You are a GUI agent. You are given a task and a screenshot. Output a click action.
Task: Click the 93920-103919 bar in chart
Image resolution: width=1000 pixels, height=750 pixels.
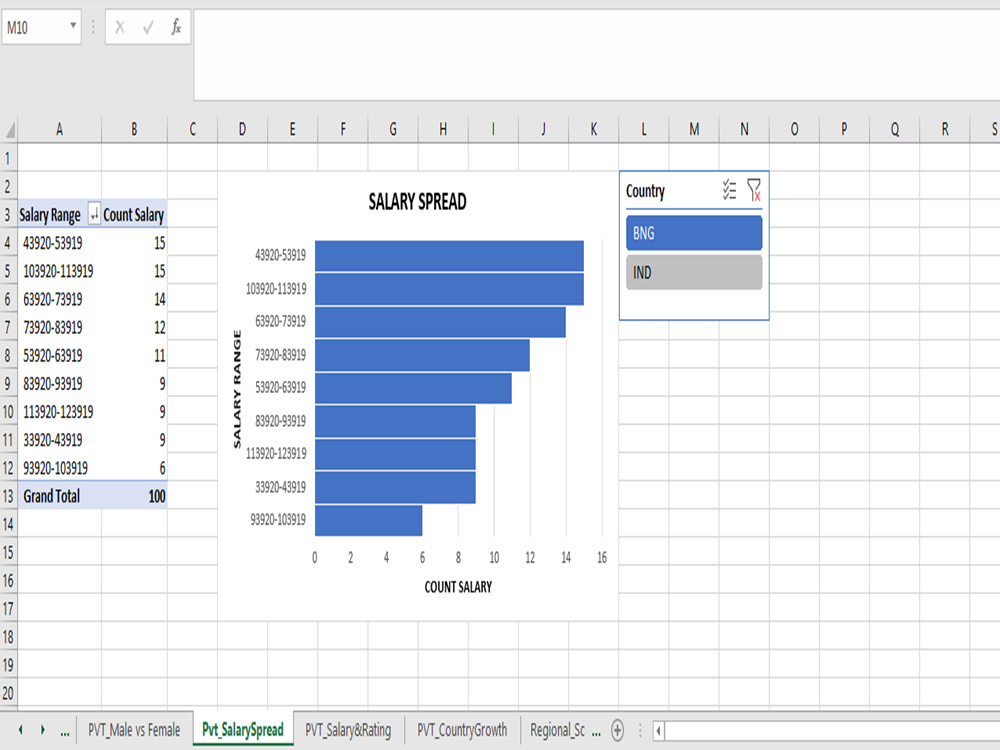(x=369, y=520)
